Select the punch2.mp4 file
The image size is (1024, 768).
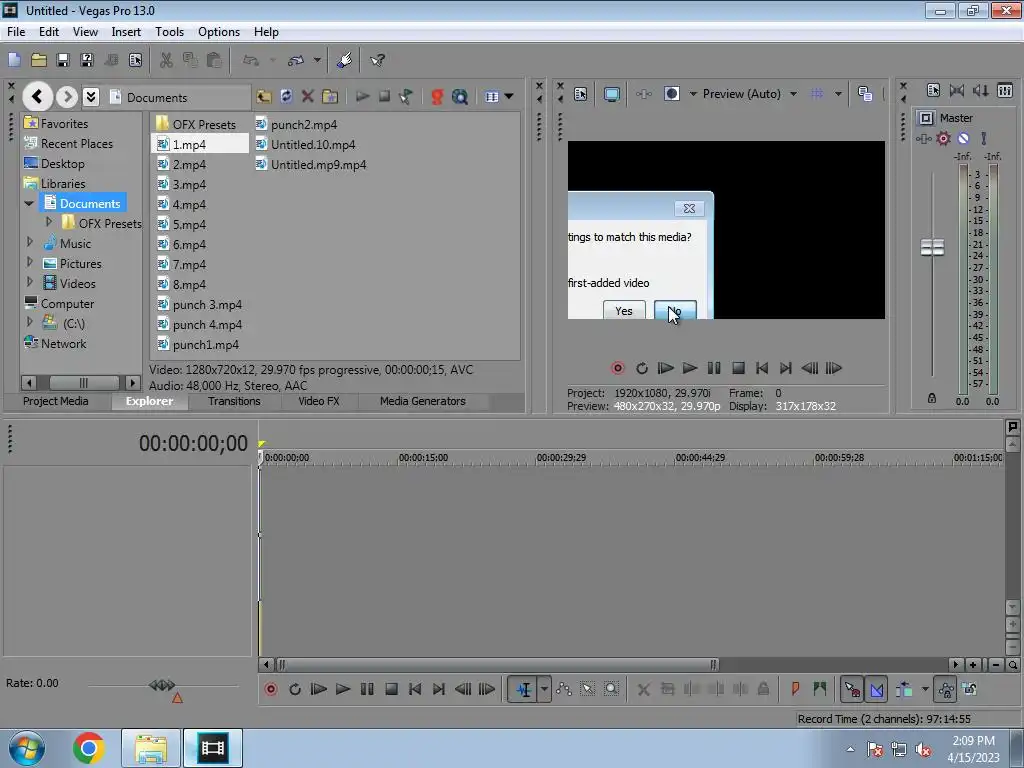point(296,124)
